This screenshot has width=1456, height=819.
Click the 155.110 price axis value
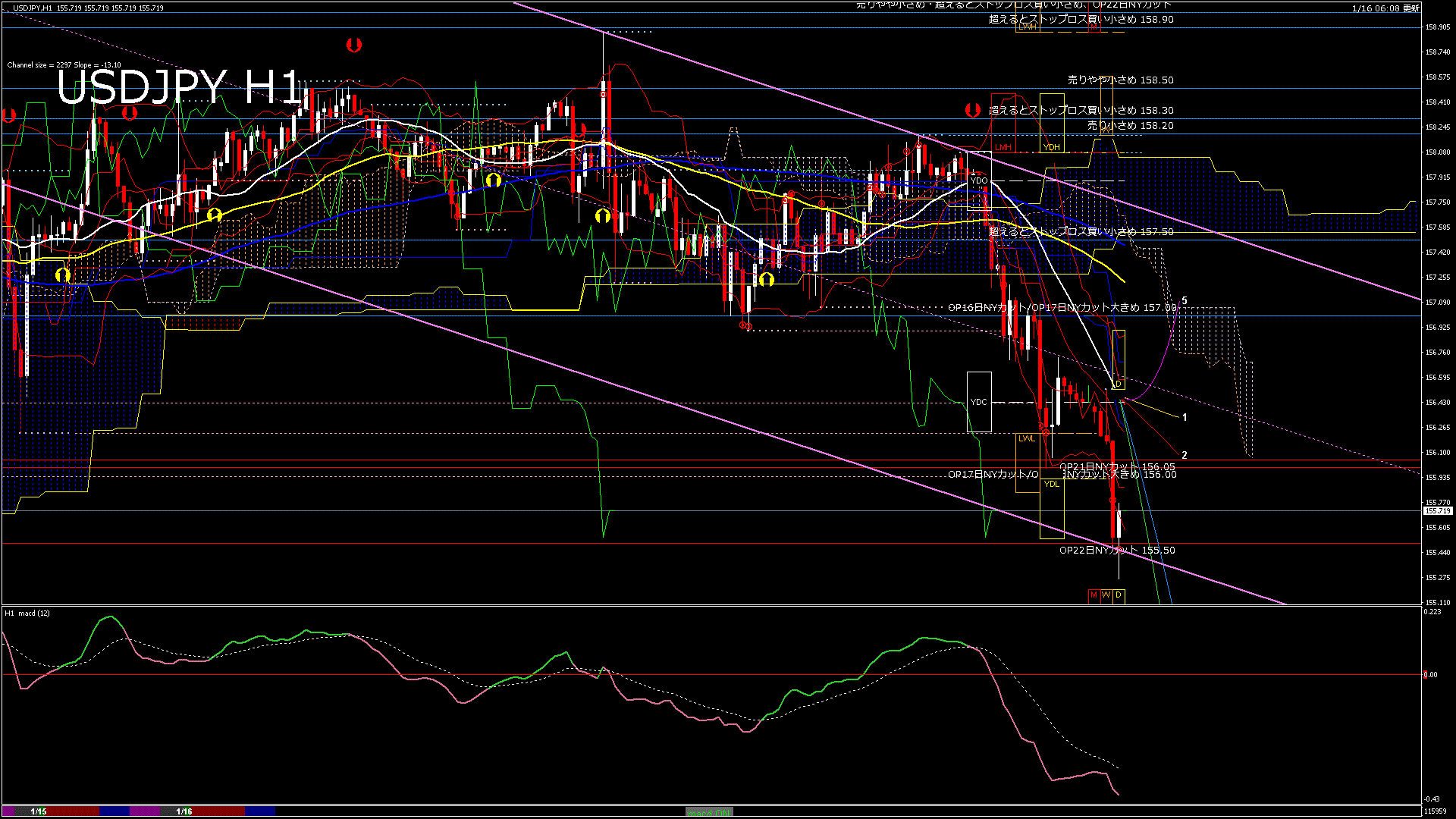pos(1438,602)
